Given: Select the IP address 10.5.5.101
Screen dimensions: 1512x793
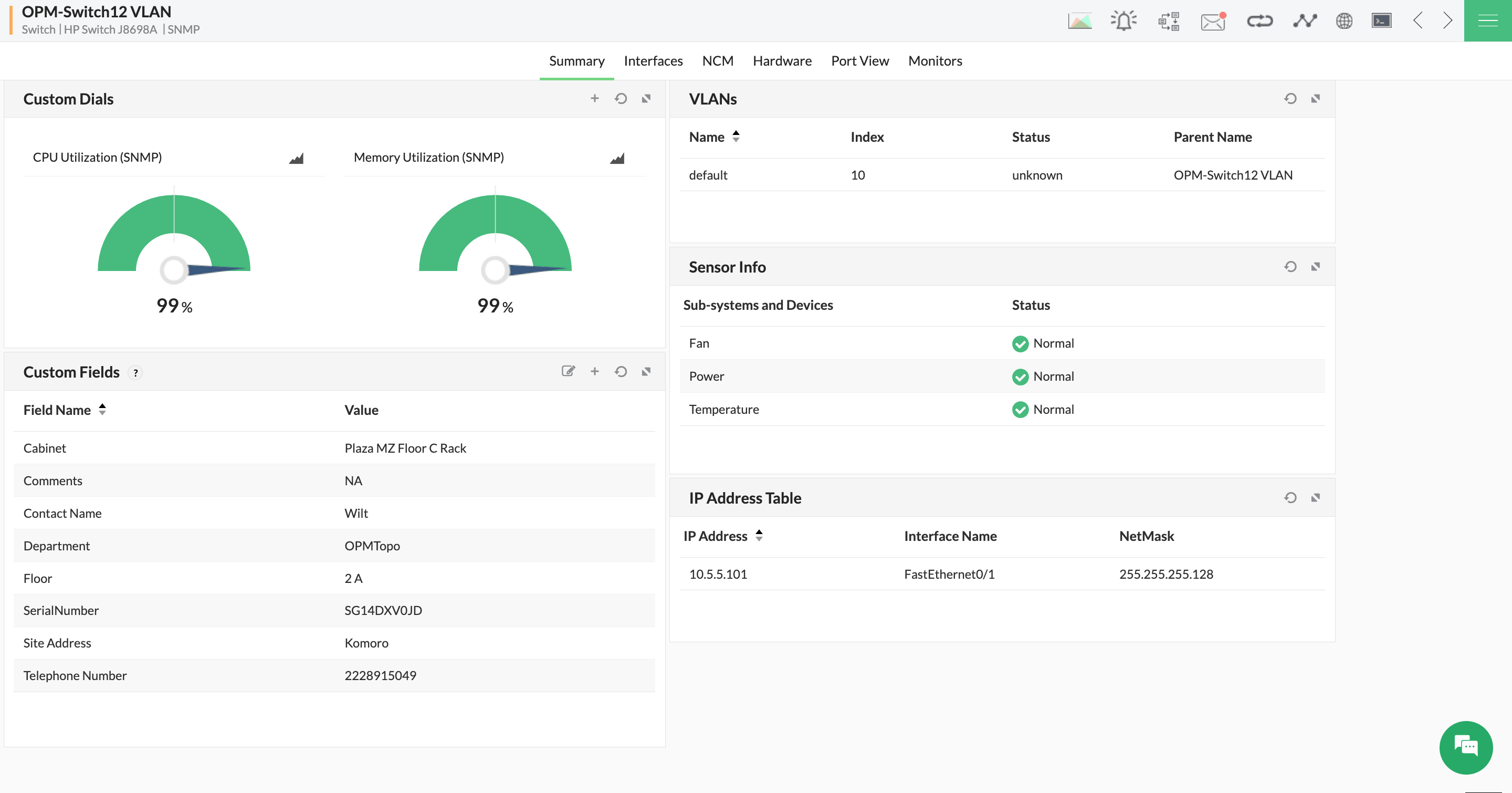Looking at the screenshot, I should pyautogui.click(x=718, y=574).
